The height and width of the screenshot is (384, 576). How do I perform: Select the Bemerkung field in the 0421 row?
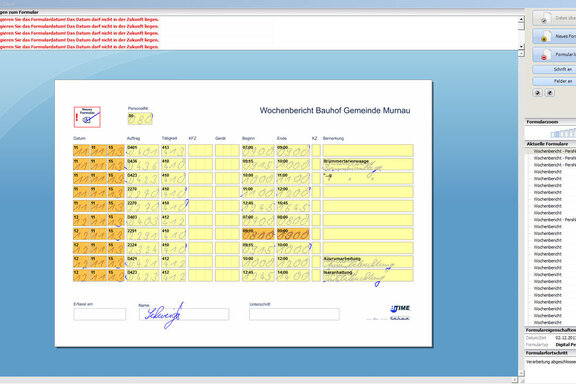368,262
